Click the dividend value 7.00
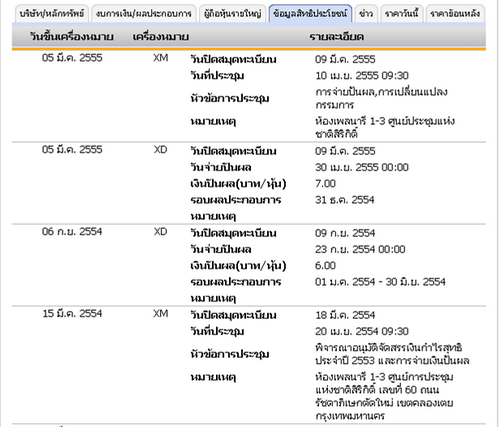 coord(325,184)
